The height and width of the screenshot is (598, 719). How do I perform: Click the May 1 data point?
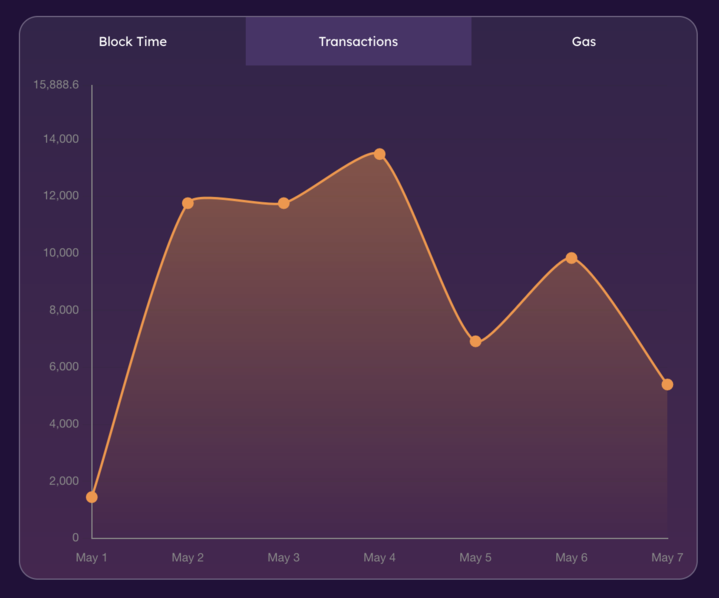(x=92, y=497)
